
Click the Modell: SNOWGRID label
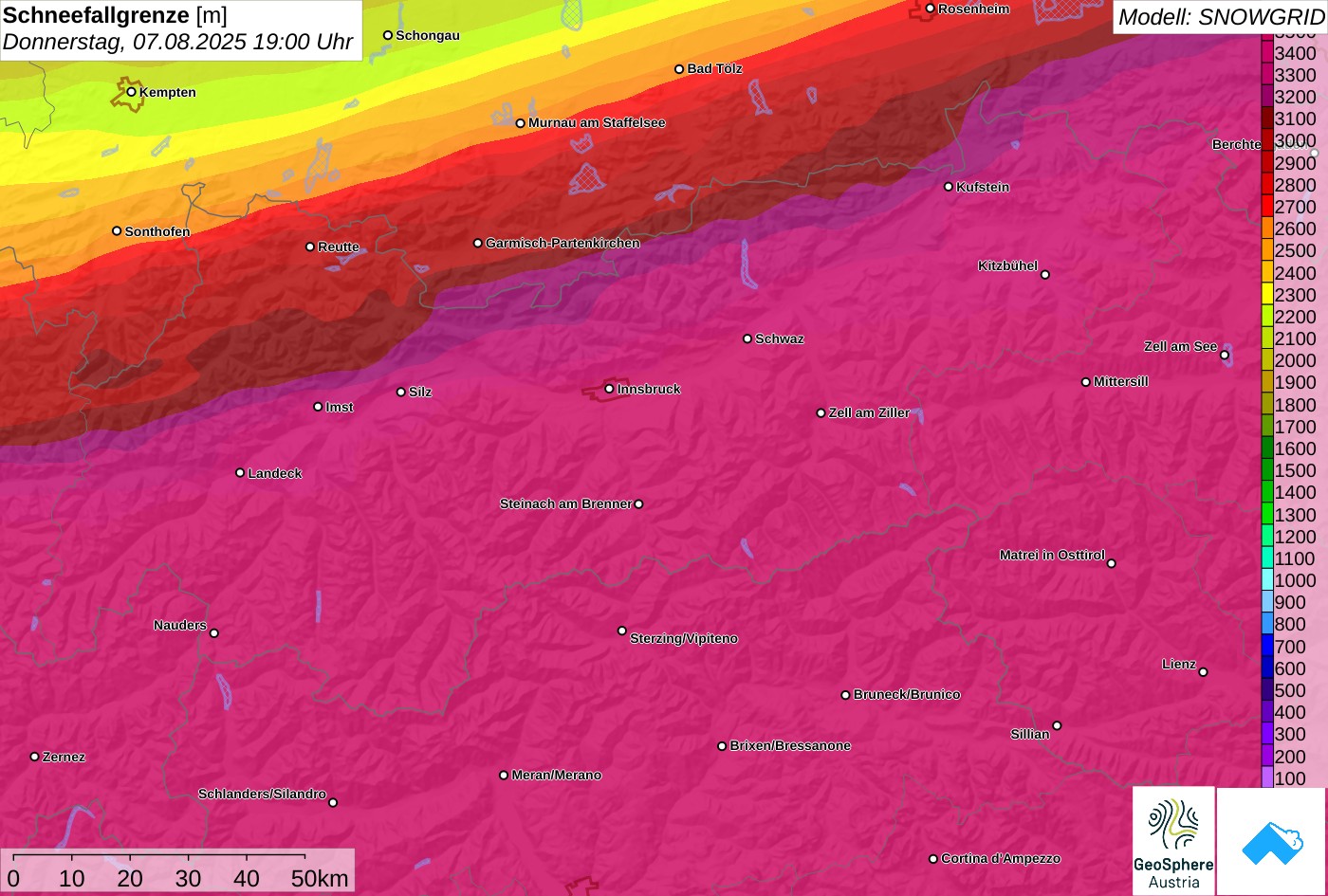pos(1221,16)
